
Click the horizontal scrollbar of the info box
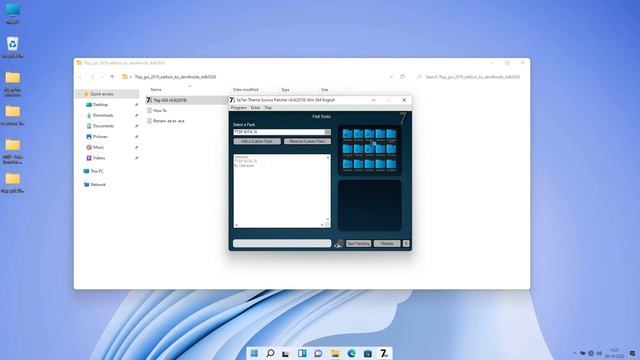coord(280,225)
